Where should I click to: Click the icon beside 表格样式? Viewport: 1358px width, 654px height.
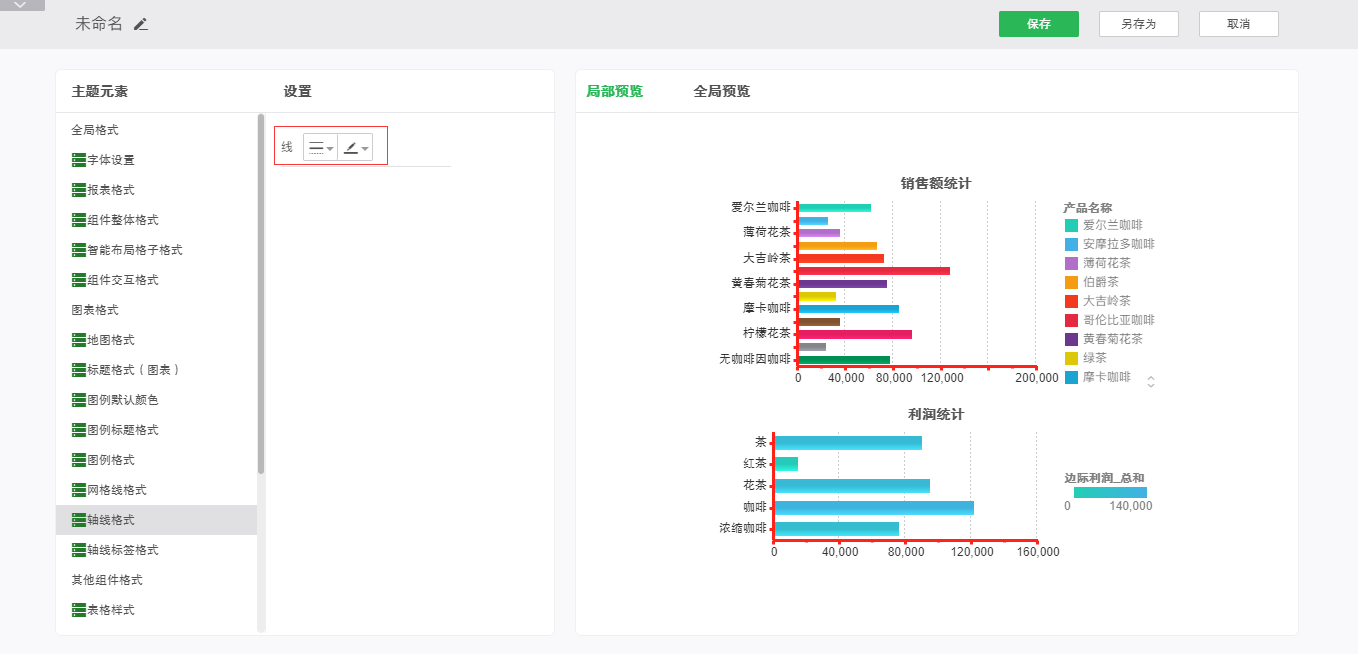point(79,610)
